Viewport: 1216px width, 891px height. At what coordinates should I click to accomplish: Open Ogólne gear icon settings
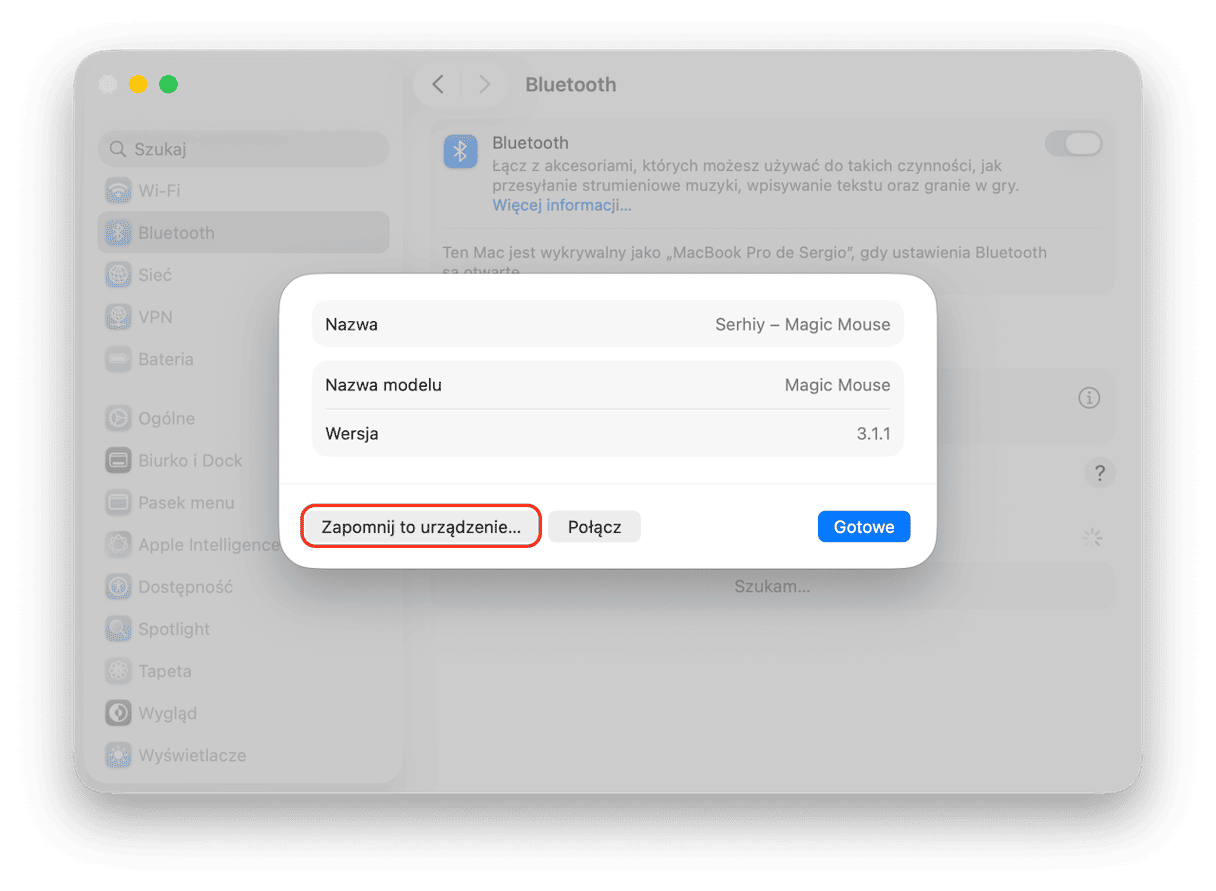[x=119, y=419]
